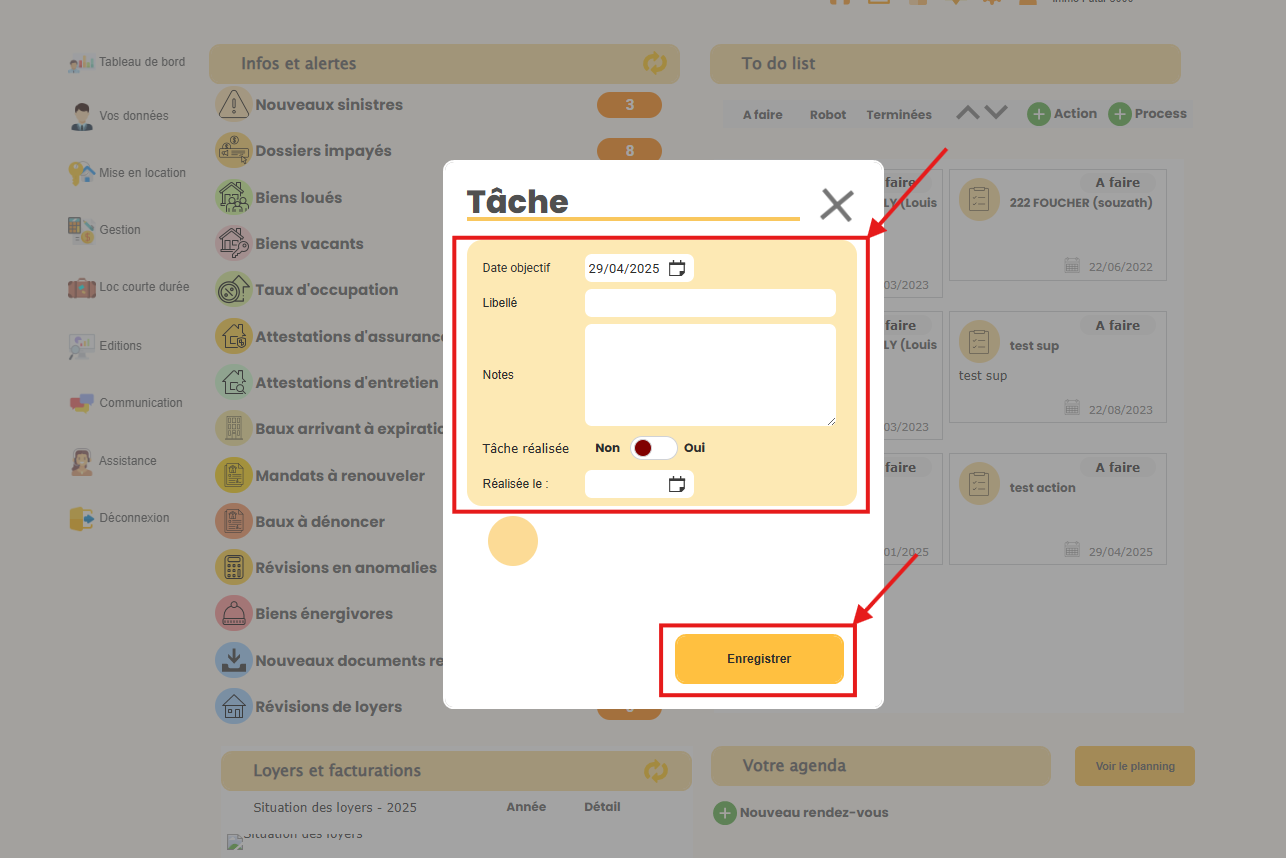Click the green plus Action icon

(1039, 114)
